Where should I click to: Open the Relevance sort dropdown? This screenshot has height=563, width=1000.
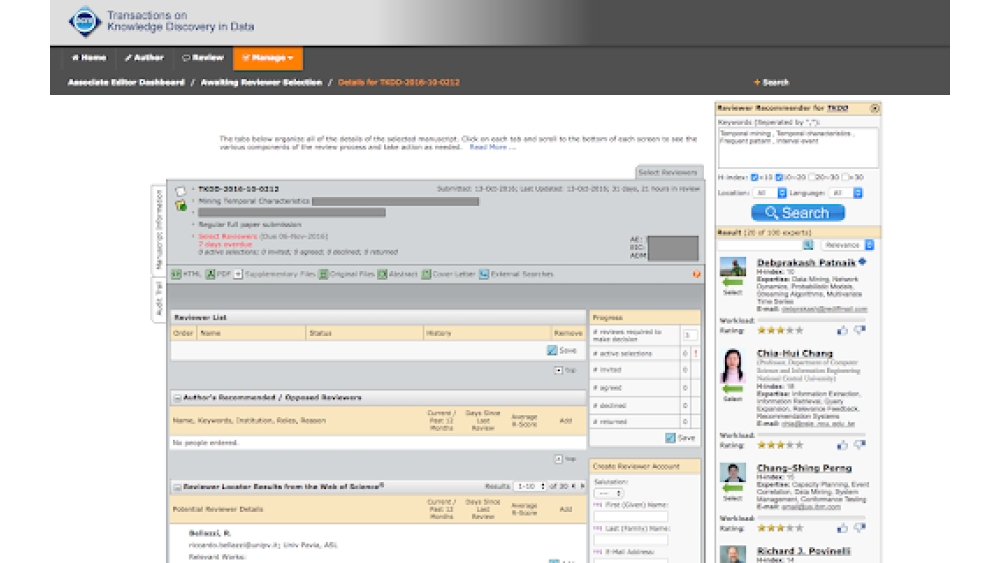tap(847, 245)
